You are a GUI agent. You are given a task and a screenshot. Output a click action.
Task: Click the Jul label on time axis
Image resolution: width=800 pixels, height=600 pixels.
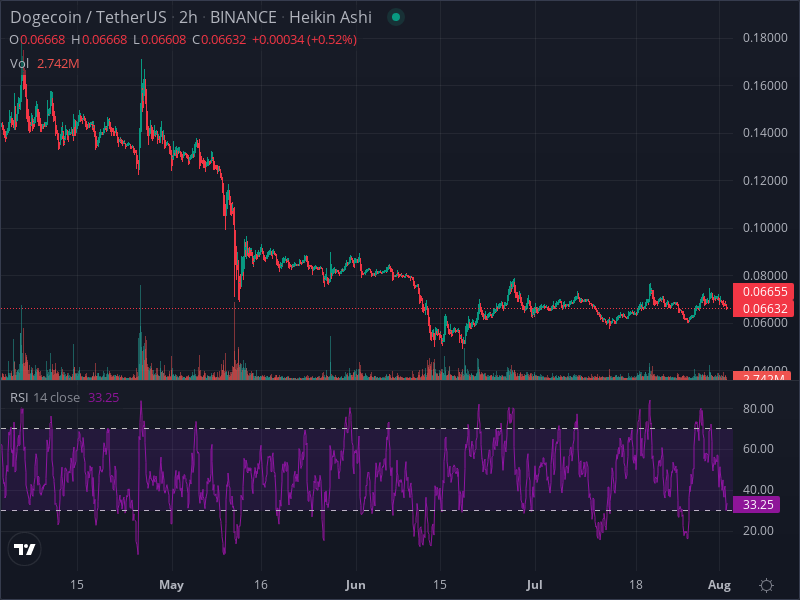(x=534, y=585)
